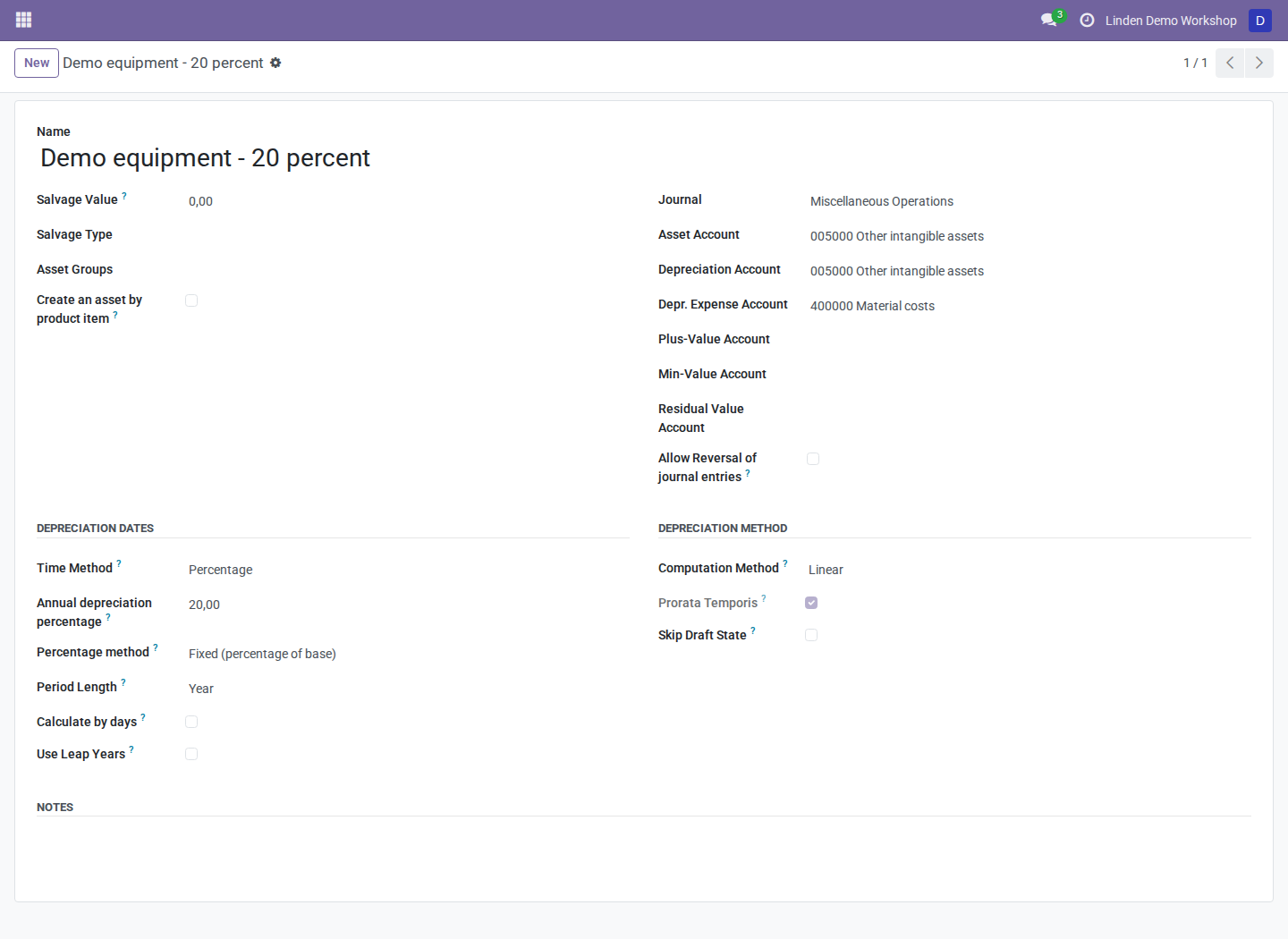Open the activities clock icon
1288x939 pixels.
click(x=1087, y=20)
